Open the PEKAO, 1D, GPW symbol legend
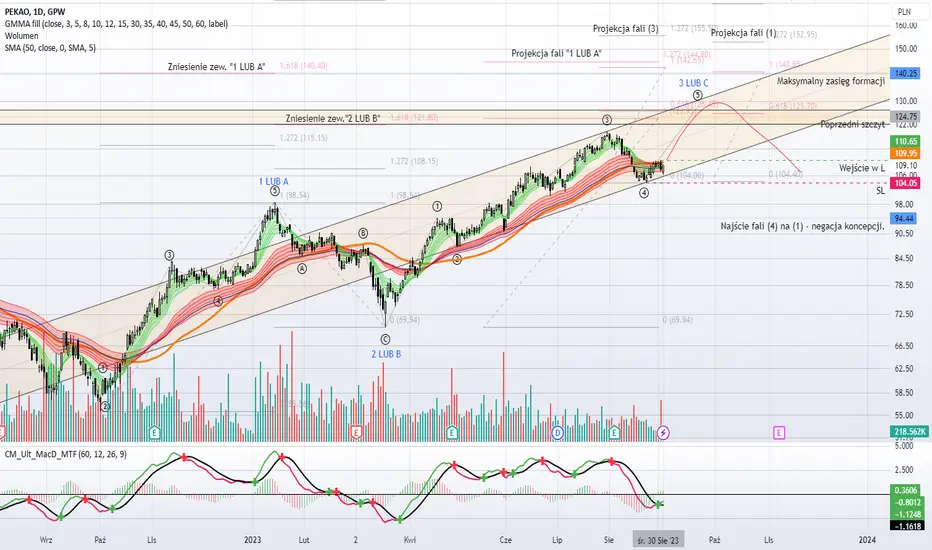Image resolution: width=932 pixels, height=550 pixels. (35, 12)
